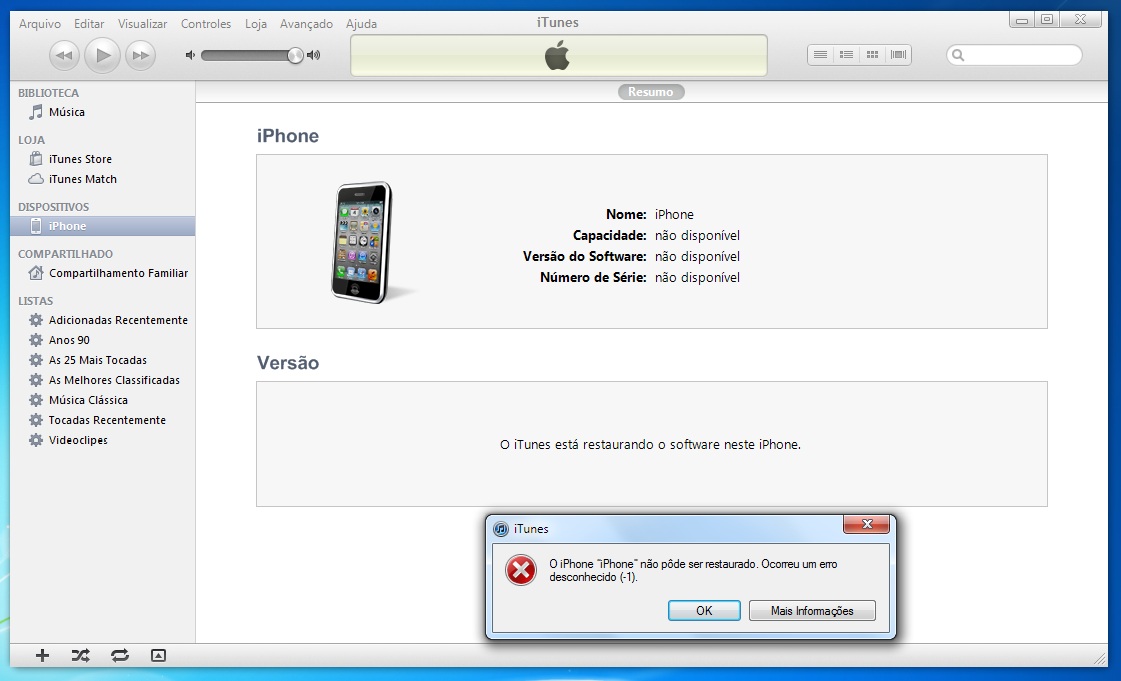Close the iTunes error dialog
The image size is (1121, 681).
(x=866, y=524)
